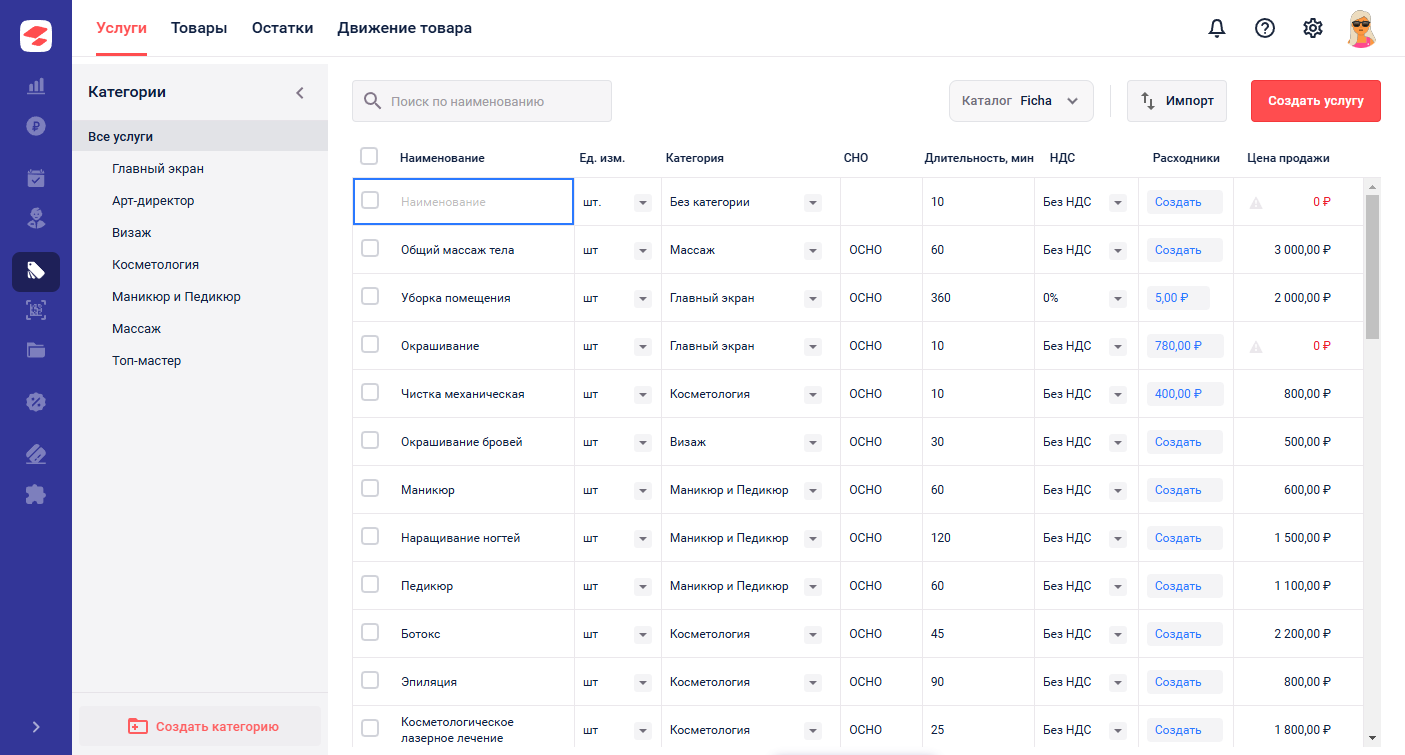The width and height of the screenshot is (1405, 755).
Task: Switch to the Движение товара tab
Action: (x=405, y=28)
